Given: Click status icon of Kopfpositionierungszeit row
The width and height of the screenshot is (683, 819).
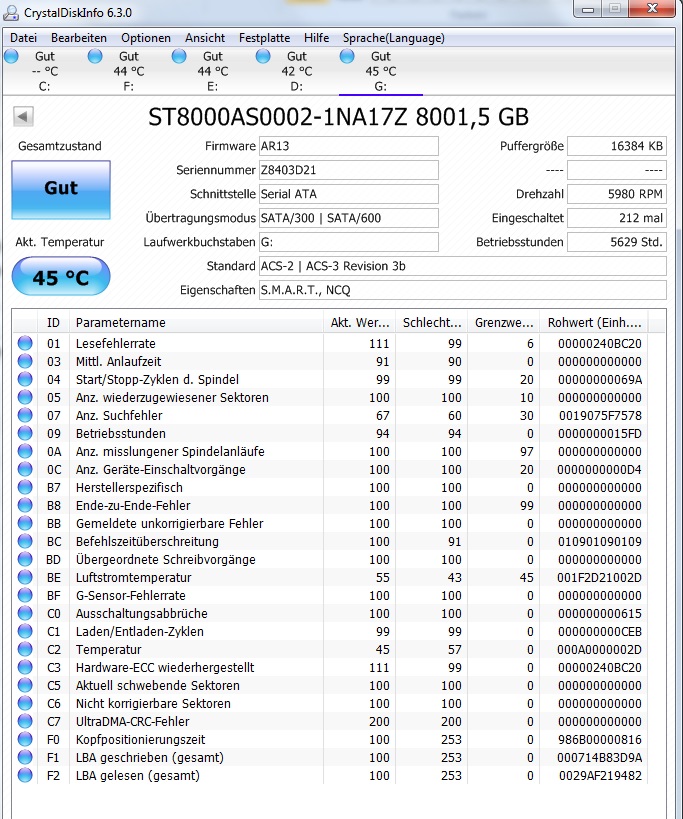Looking at the screenshot, I should (25, 740).
